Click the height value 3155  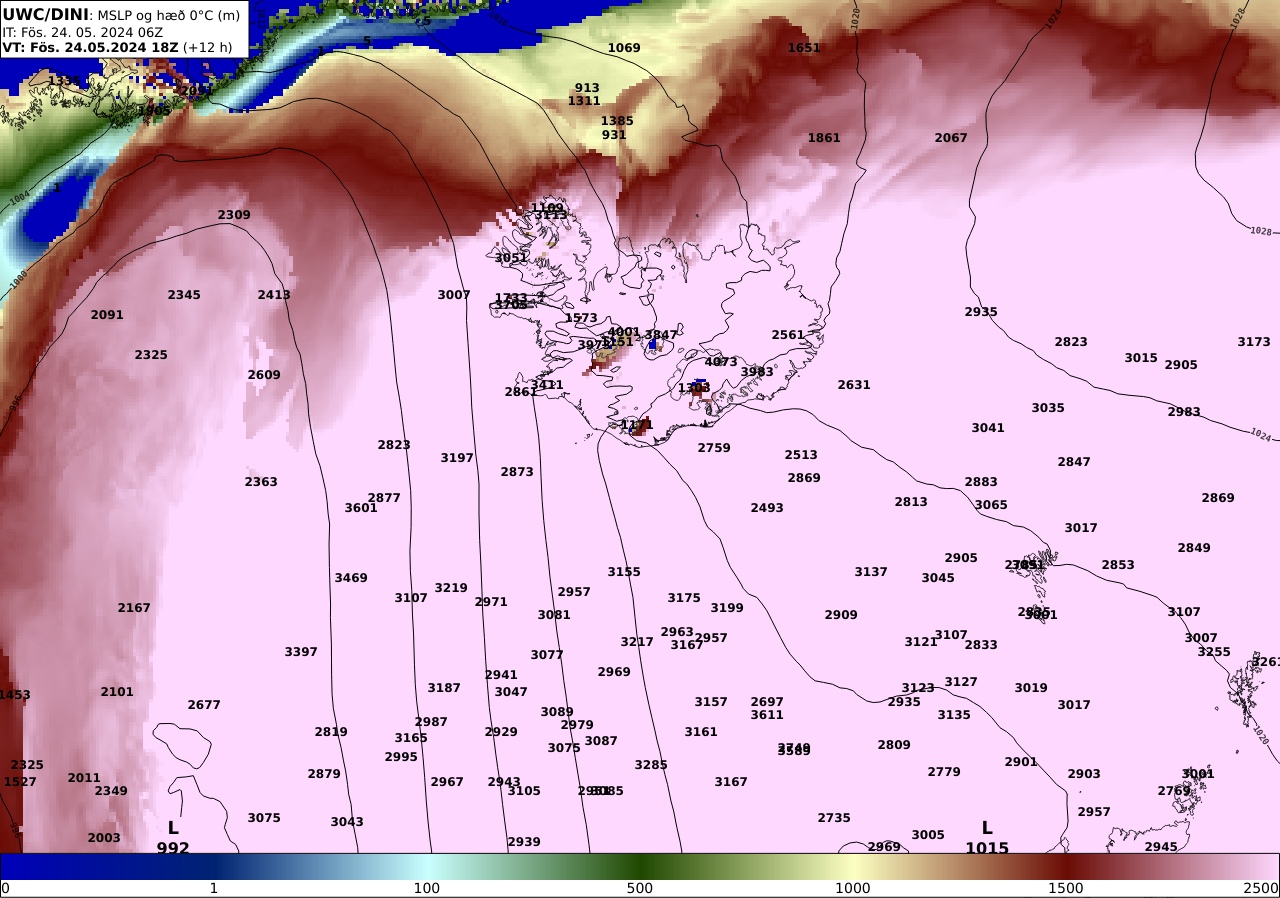click(624, 572)
